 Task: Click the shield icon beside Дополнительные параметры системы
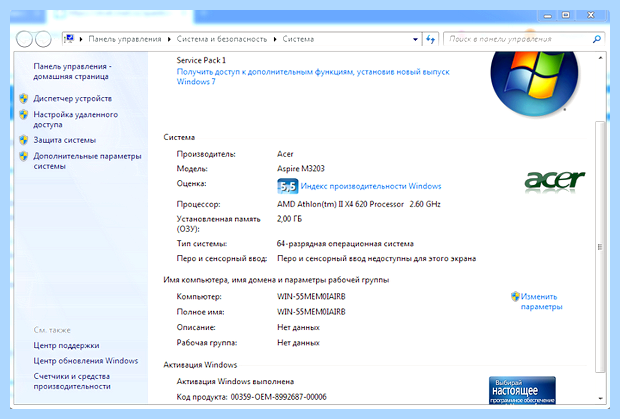click(24, 156)
